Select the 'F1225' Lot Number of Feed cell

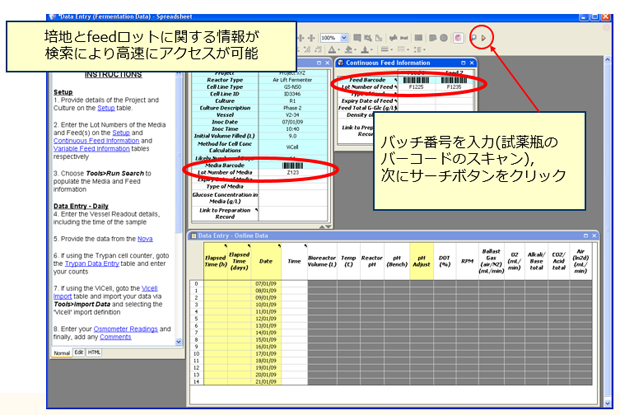click(x=416, y=87)
